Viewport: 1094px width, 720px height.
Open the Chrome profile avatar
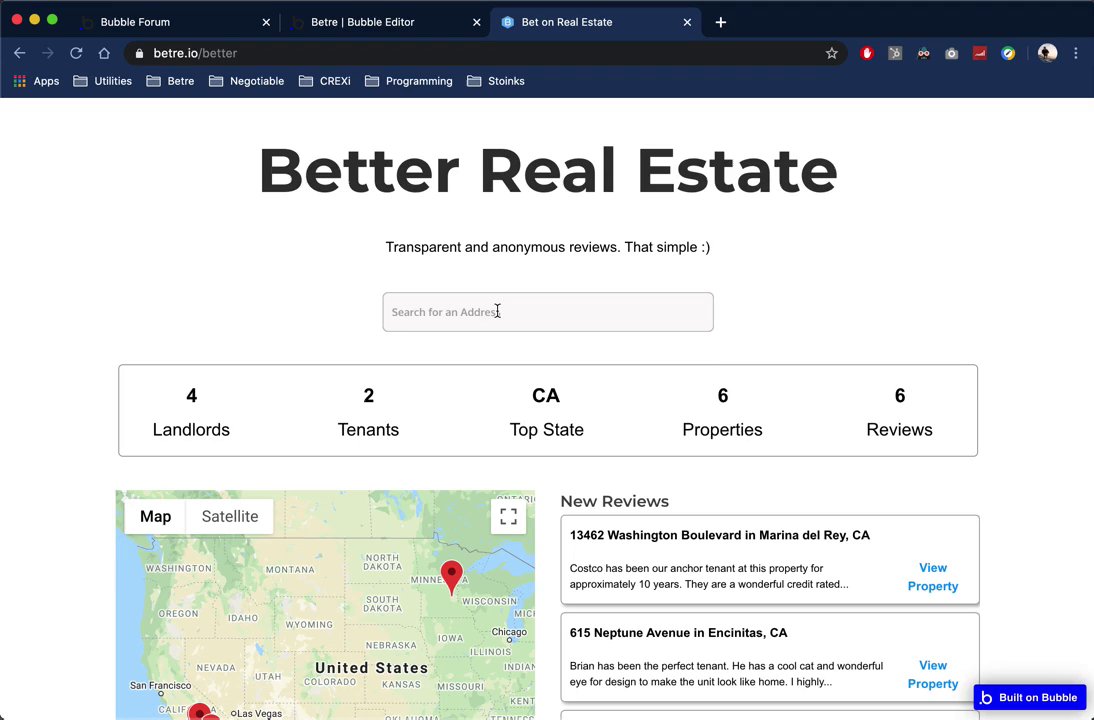click(x=1047, y=53)
